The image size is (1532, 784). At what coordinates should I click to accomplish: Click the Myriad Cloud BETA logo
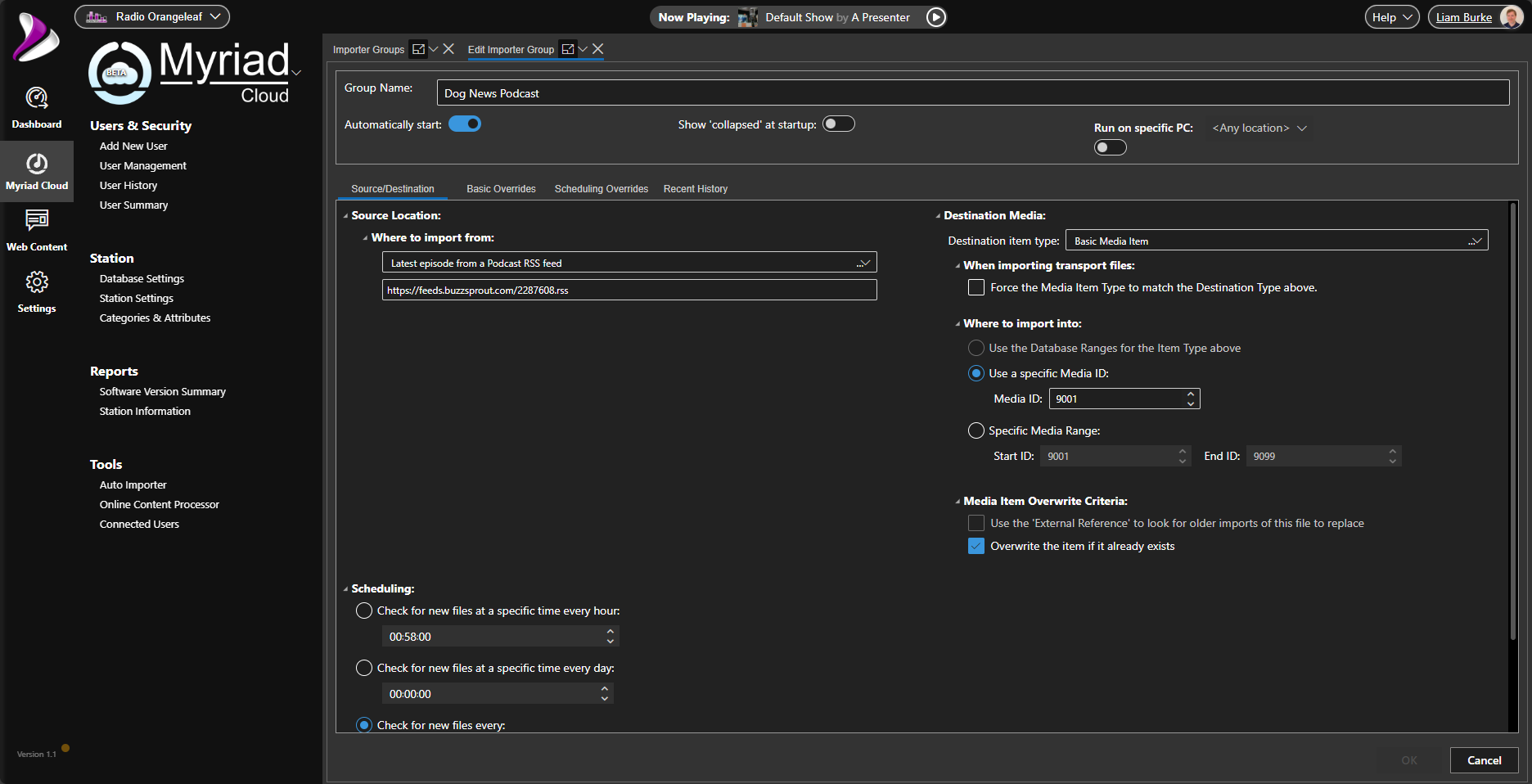point(190,73)
